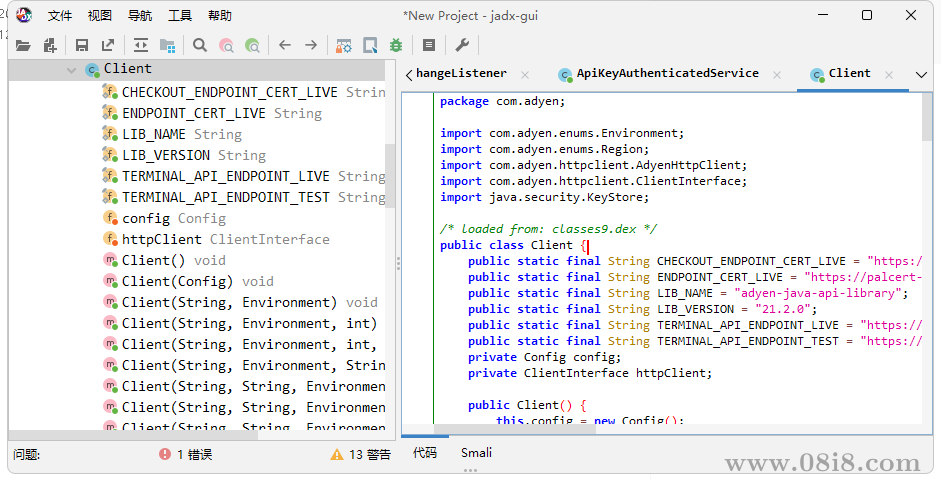Collapse the Client tree node chevron
941x481 pixels.
click(x=71, y=70)
